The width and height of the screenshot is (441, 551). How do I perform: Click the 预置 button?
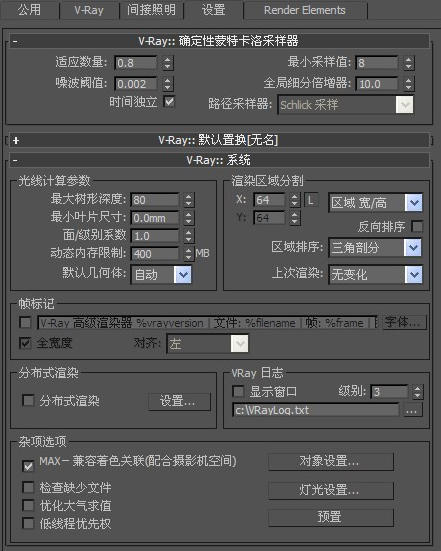pos(331,517)
